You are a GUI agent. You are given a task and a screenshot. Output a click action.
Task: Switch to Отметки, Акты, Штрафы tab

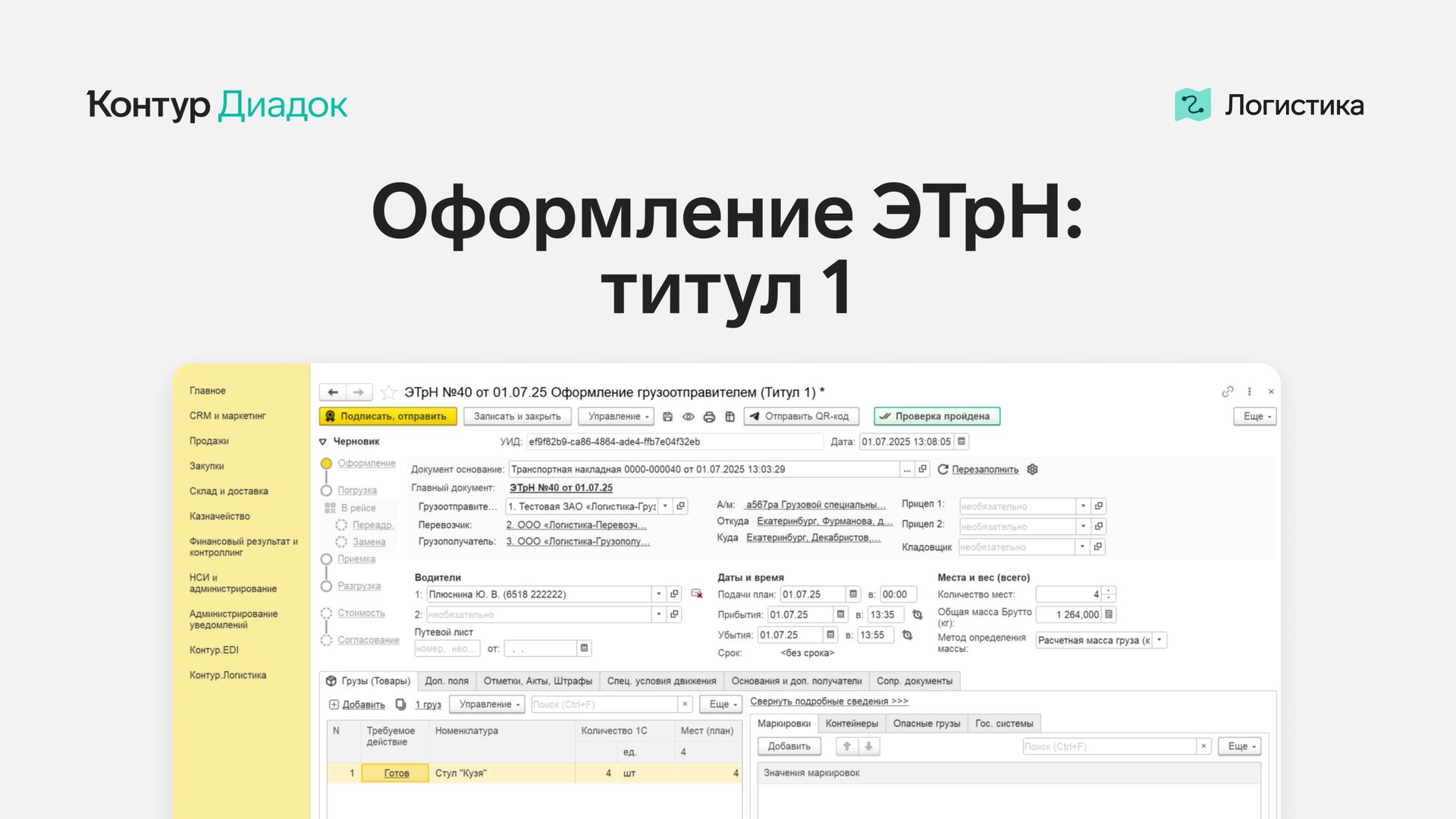tap(538, 681)
